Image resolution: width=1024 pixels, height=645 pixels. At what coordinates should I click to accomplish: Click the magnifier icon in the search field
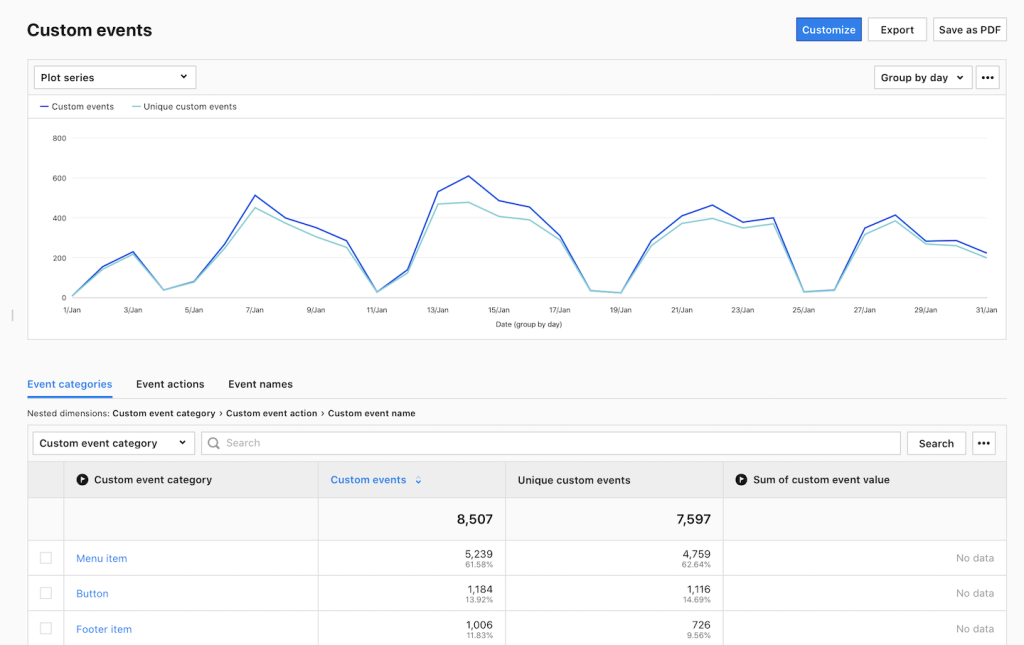click(214, 443)
